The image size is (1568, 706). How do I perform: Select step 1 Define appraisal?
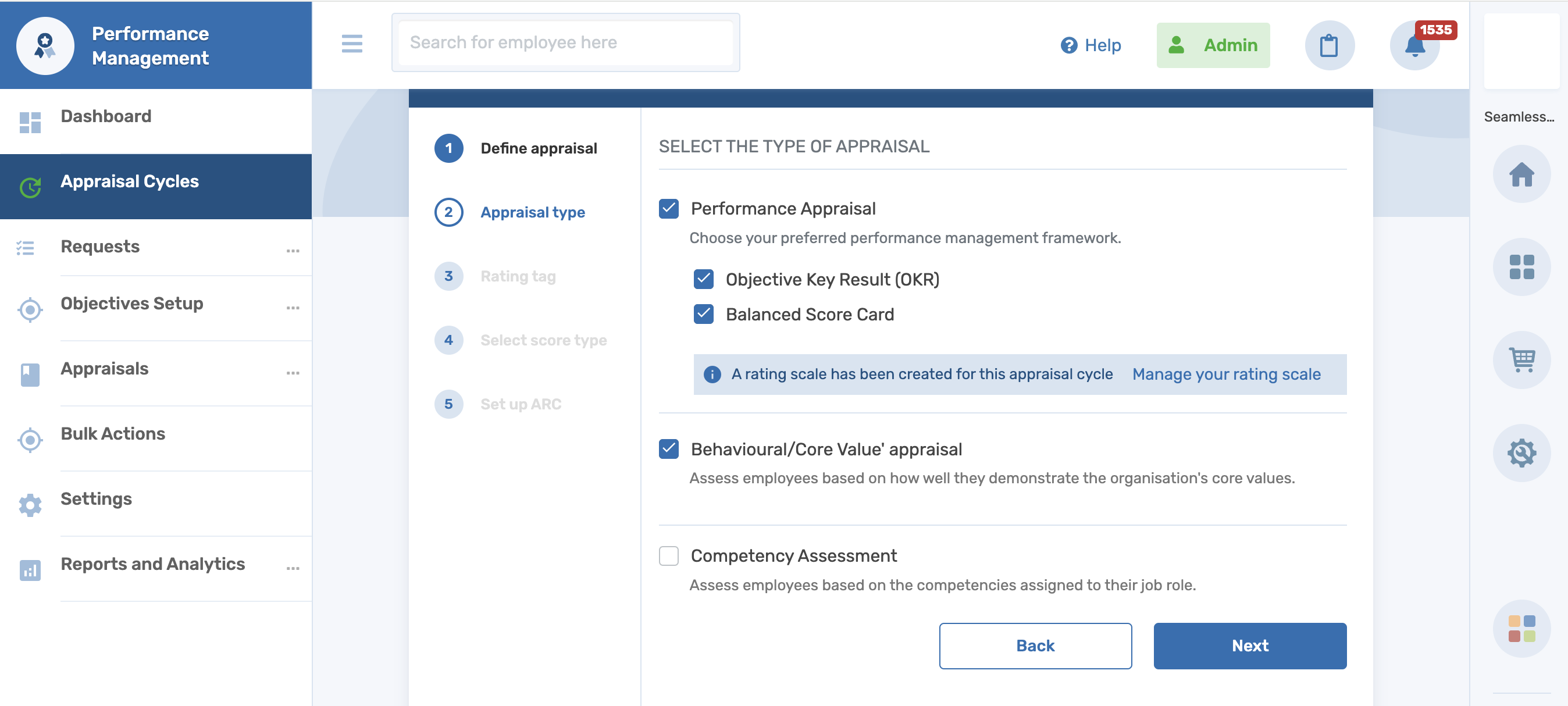(x=538, y=148)
